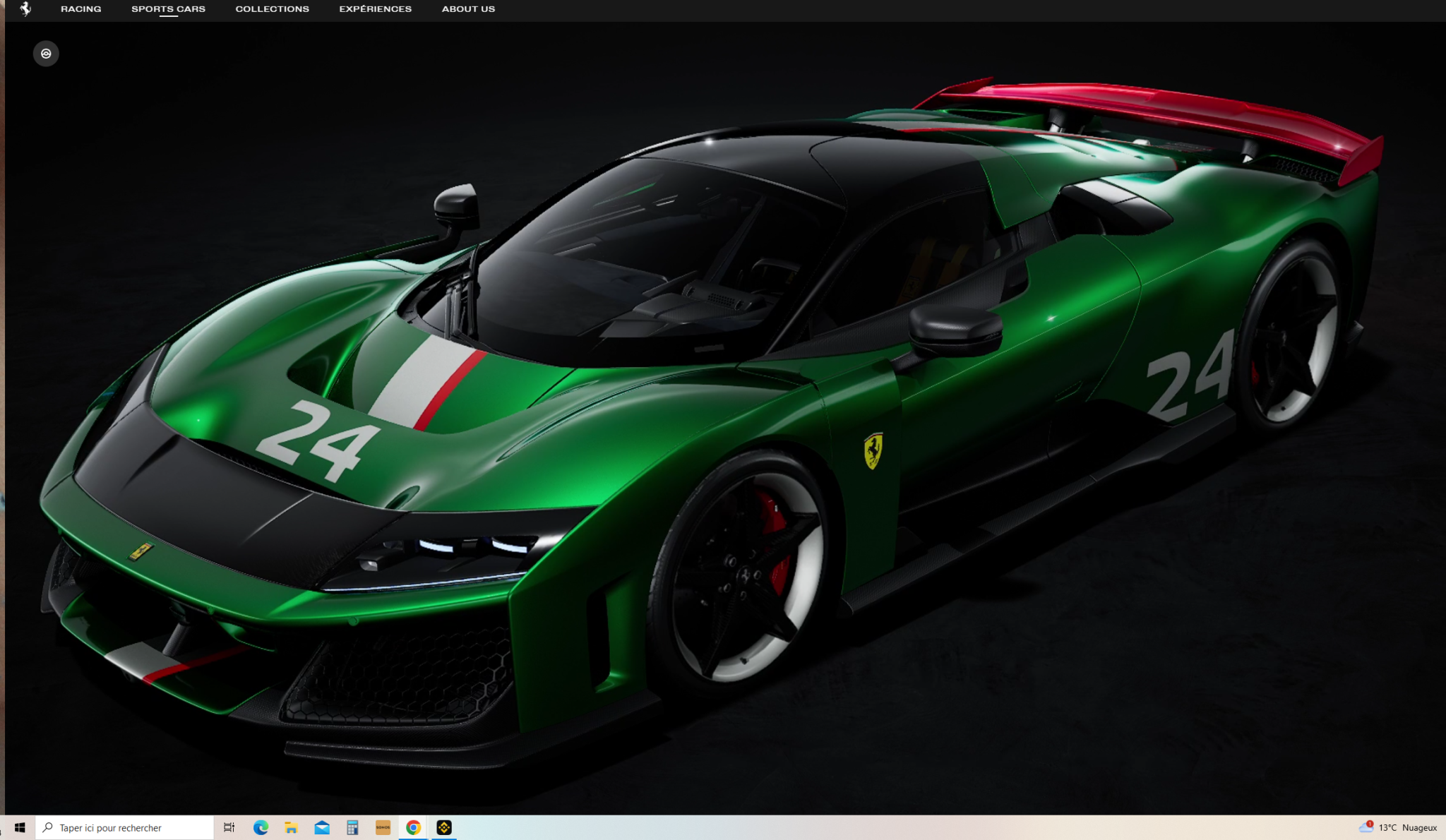Image resolution: width=1446 pixels, height=840 pixels.
Task: Open the weather widget showing 13°C Nuageux
Action: coord(1398,827)
